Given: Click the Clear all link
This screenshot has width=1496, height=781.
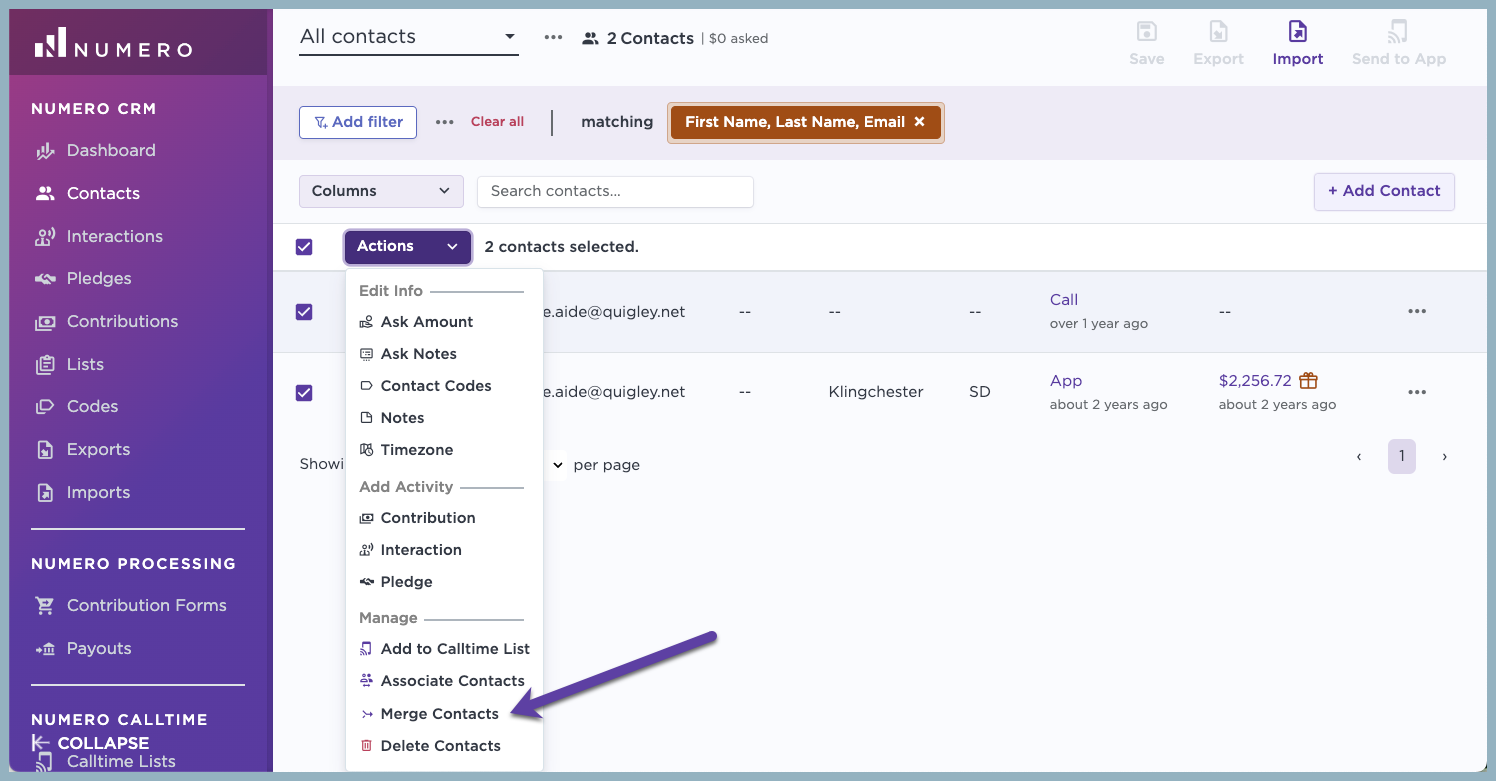Looking at the screenshot, I should (x=497, y=122).
